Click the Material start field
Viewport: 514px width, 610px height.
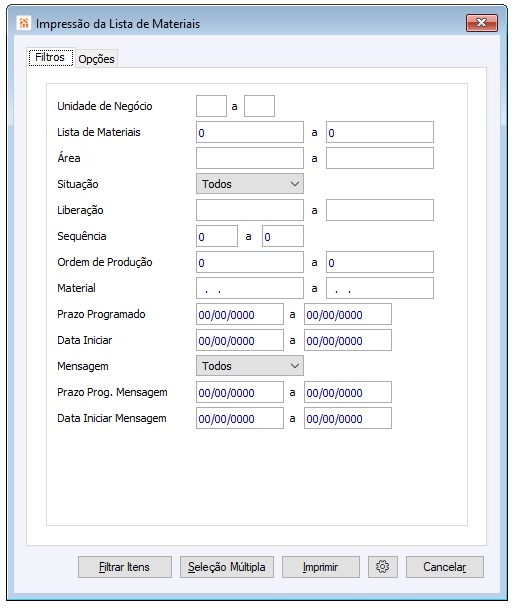tap(250, 288)
